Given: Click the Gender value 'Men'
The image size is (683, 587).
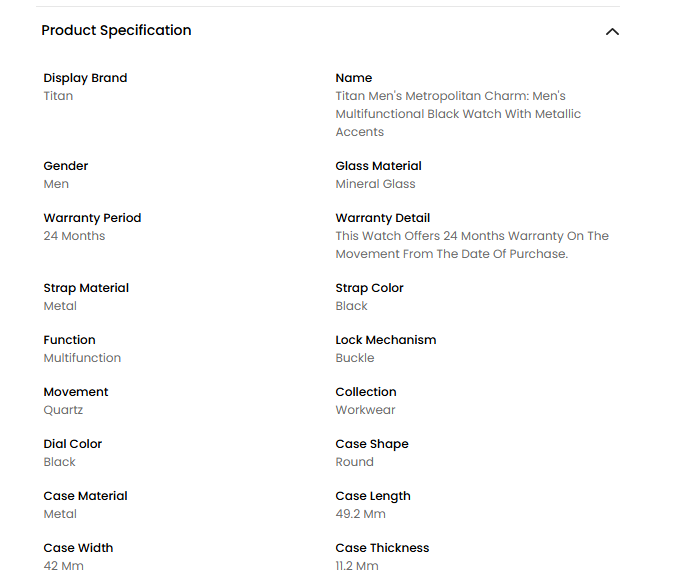Looking at the screenshot, I should (56, 184).
